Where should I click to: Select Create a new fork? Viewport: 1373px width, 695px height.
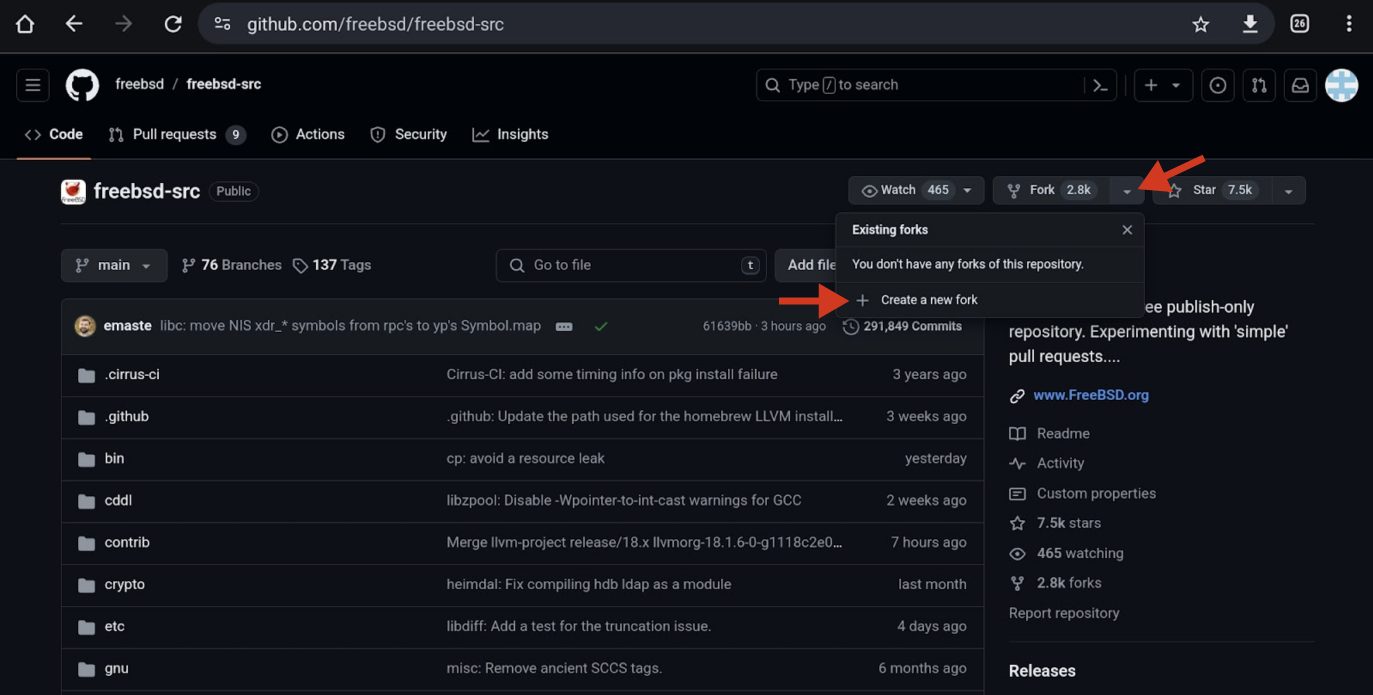[x=928, y=300]
